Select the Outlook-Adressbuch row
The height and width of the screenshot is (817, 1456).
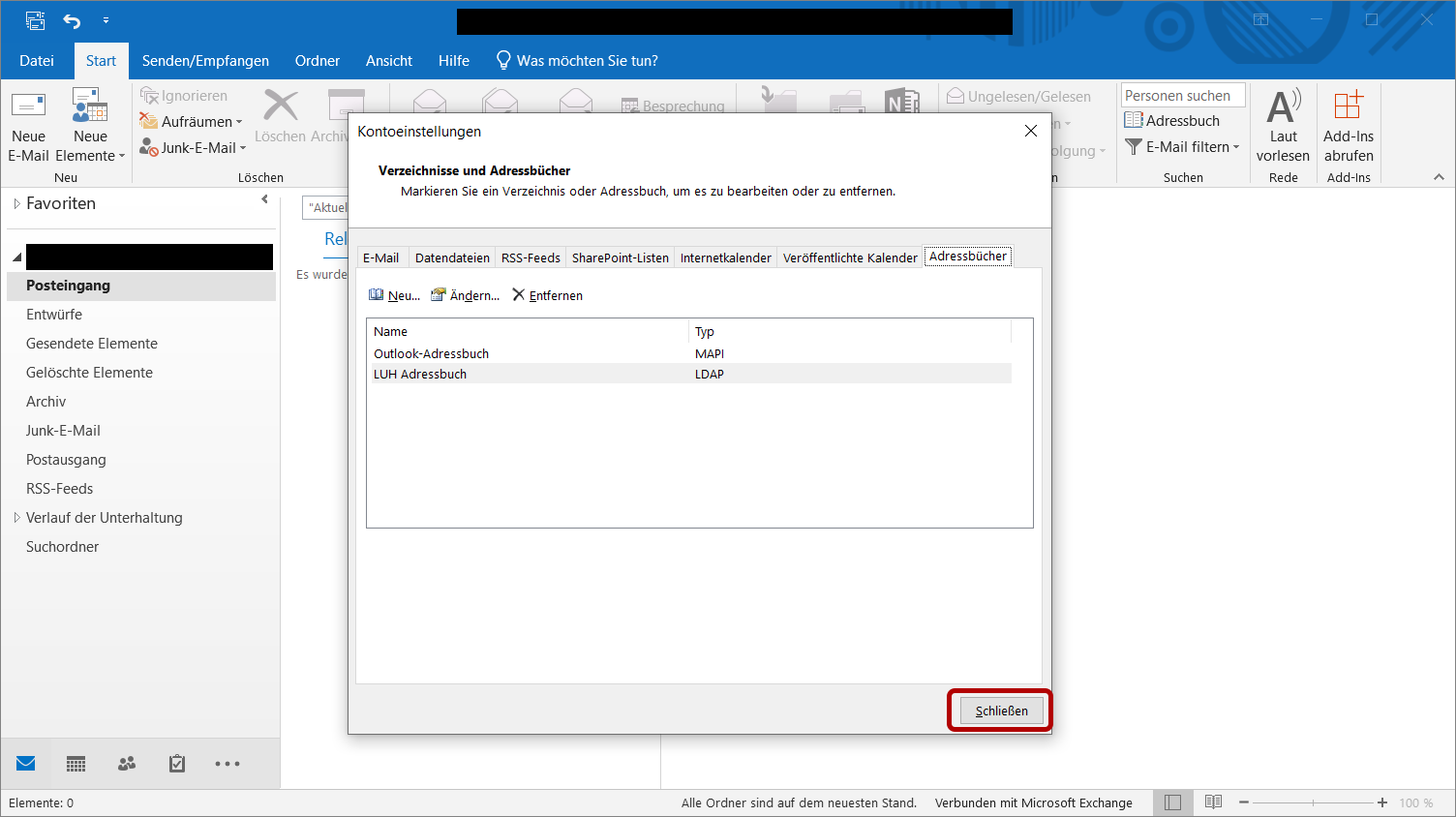click(x=691, y=353)
